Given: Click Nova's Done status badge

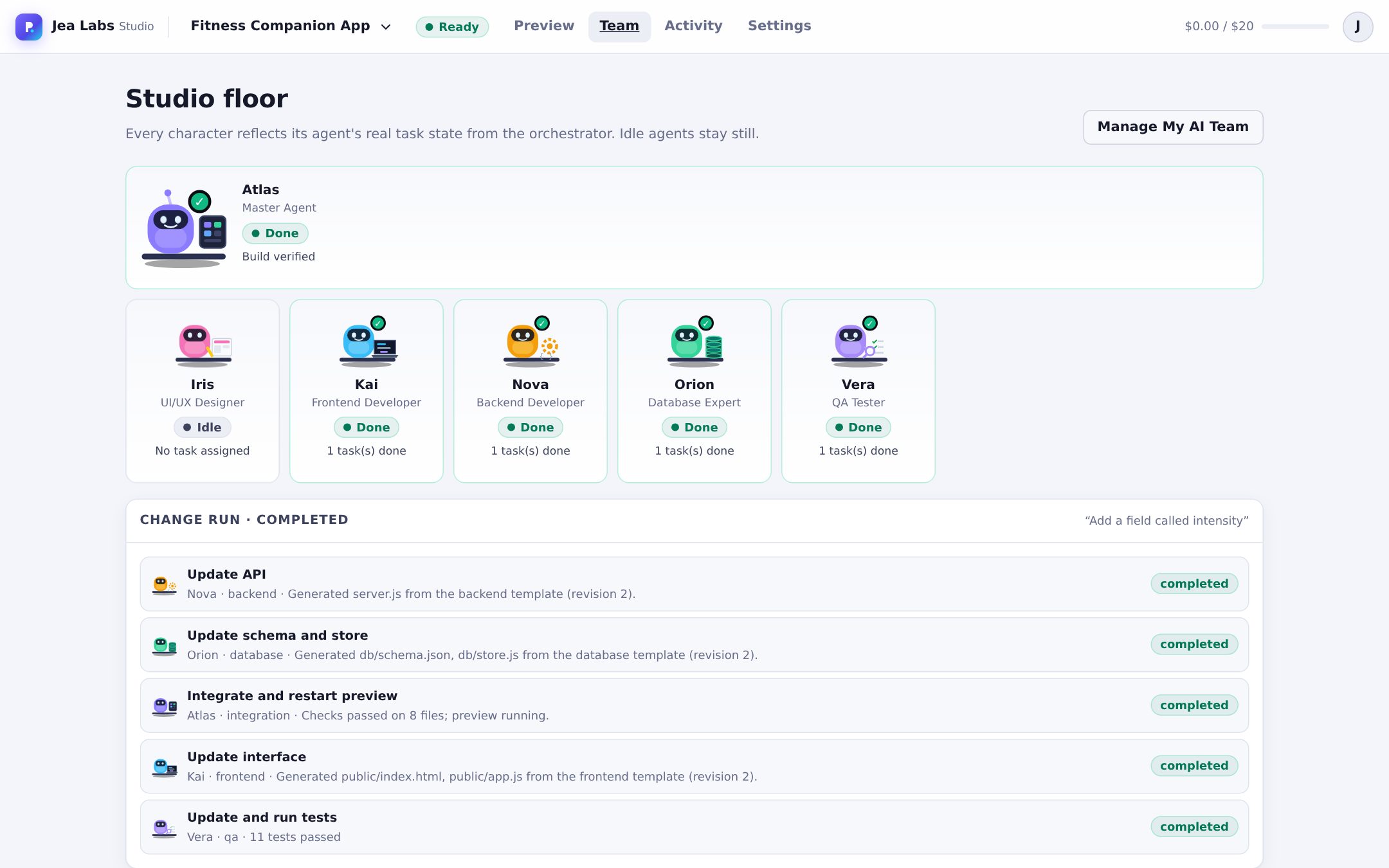Looking at the screenshot, I should (531, 428).
